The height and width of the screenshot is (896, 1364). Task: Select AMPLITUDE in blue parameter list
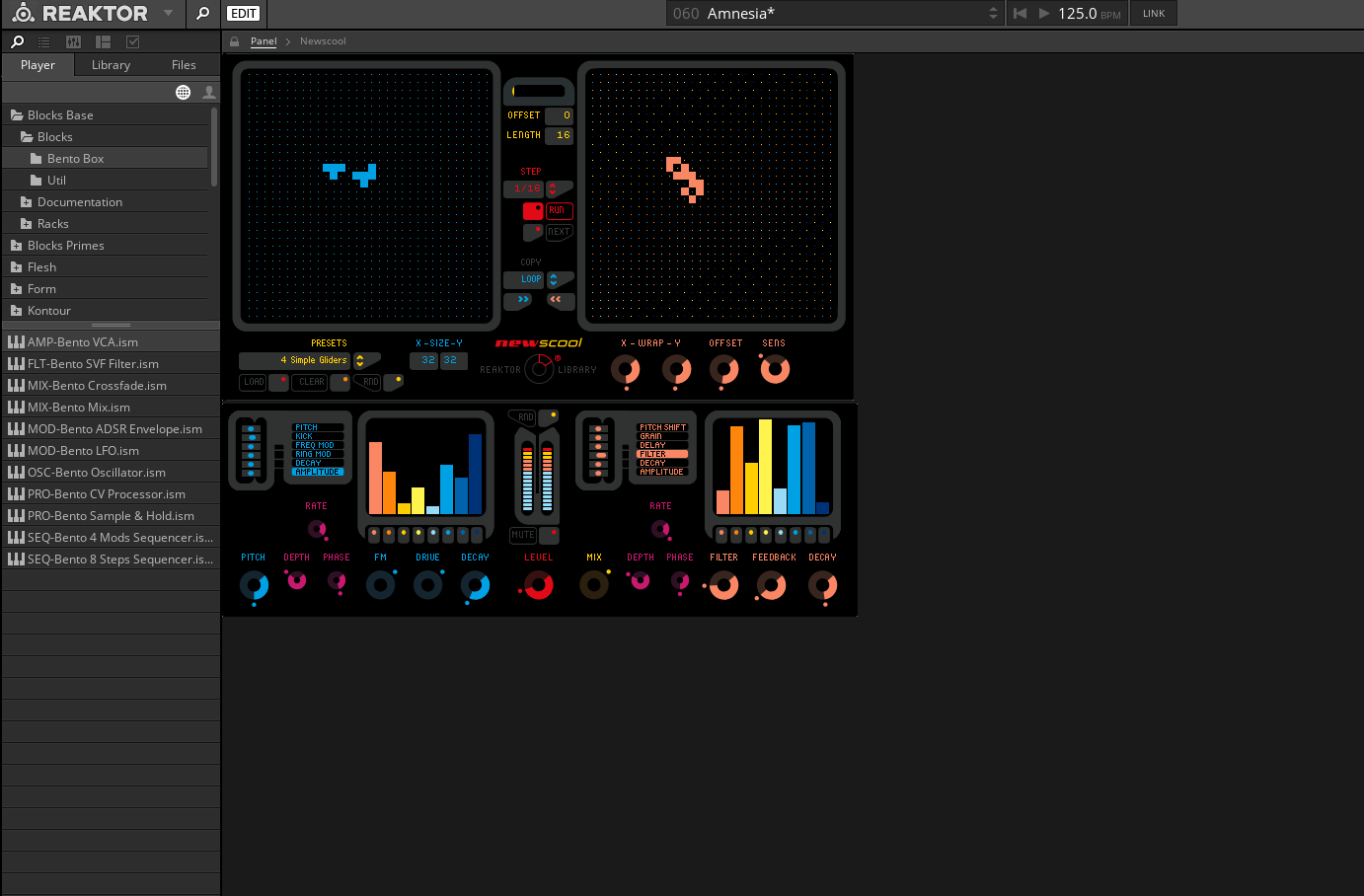(x=317, y=472)
